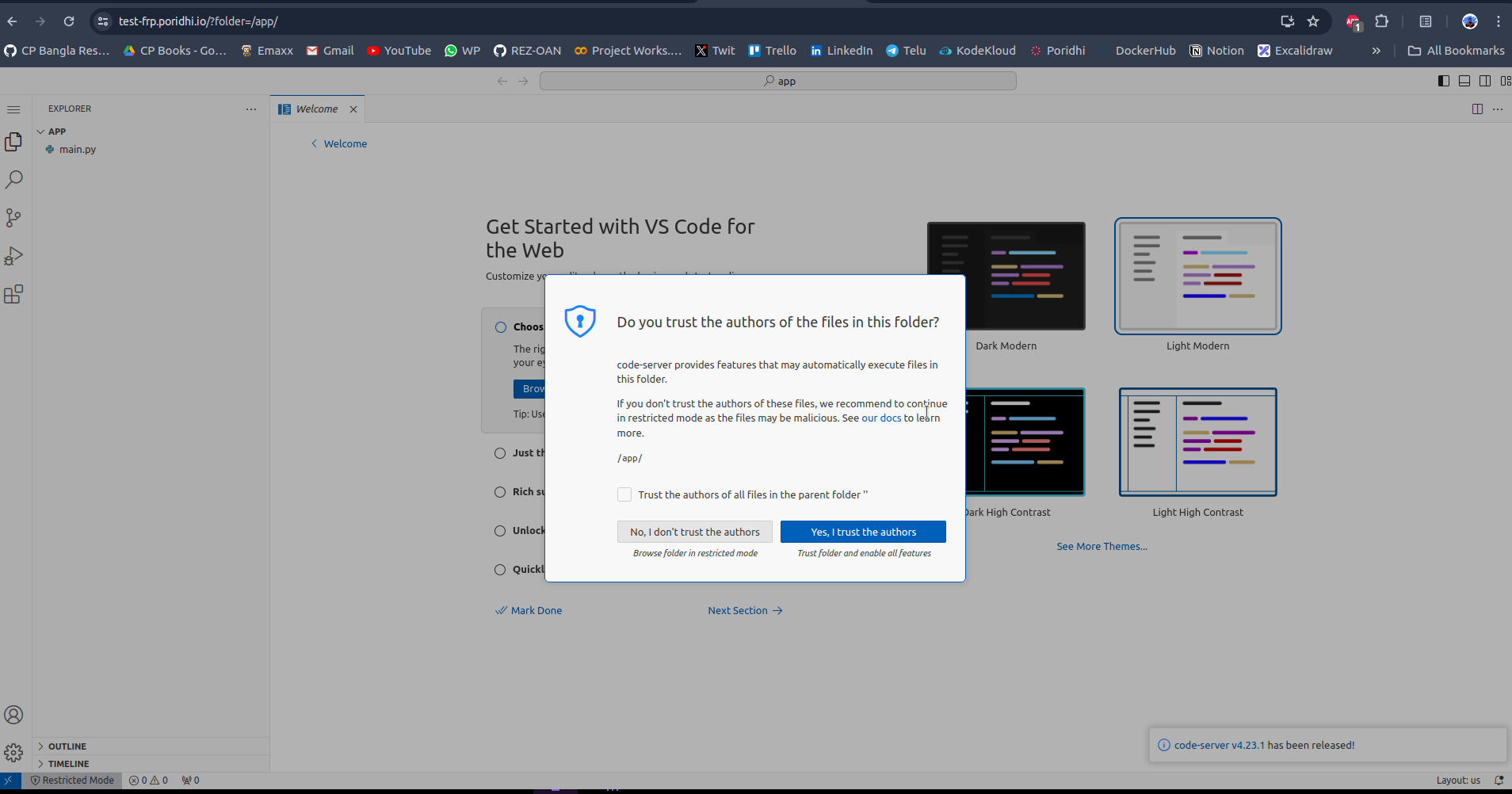Click the Manage gear icon

click(13, 752)
